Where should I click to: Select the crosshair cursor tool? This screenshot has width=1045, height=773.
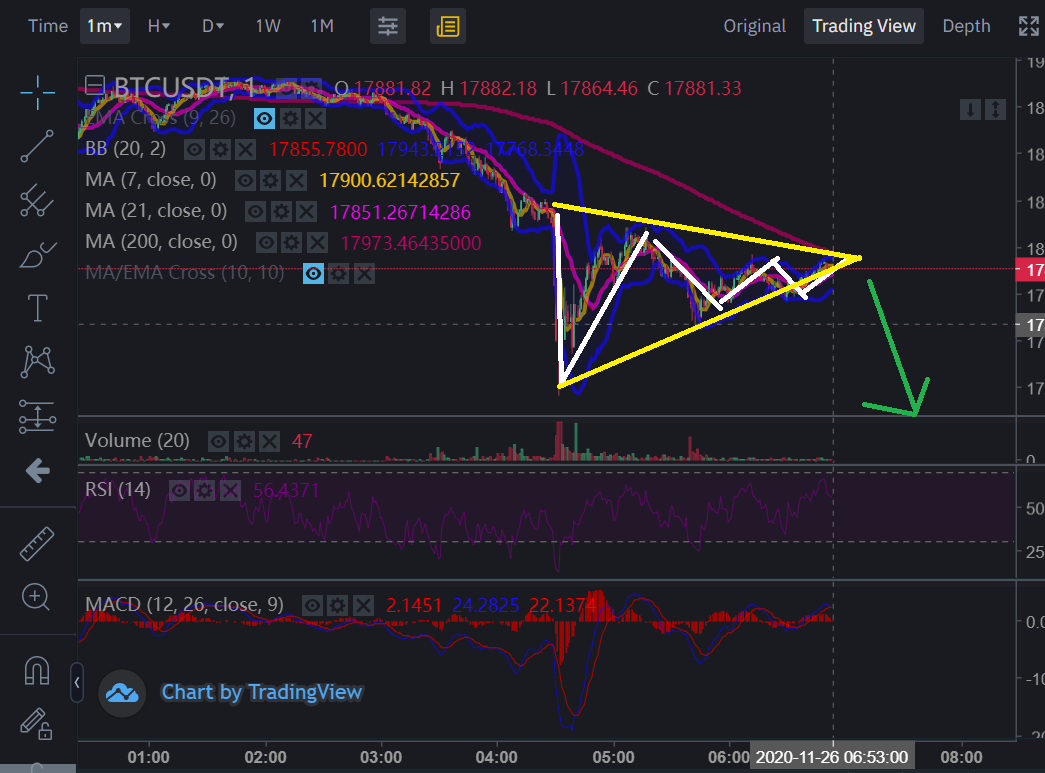coord(37,93)
